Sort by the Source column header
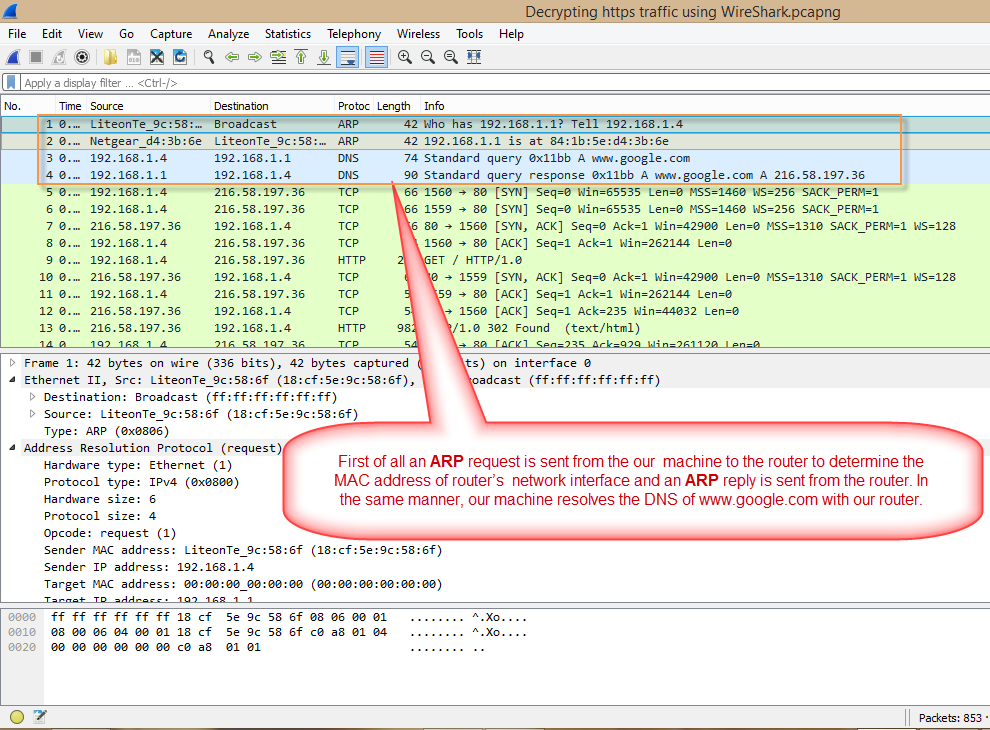This screenshot has height=730, width=990. click(x=148, y=106)
